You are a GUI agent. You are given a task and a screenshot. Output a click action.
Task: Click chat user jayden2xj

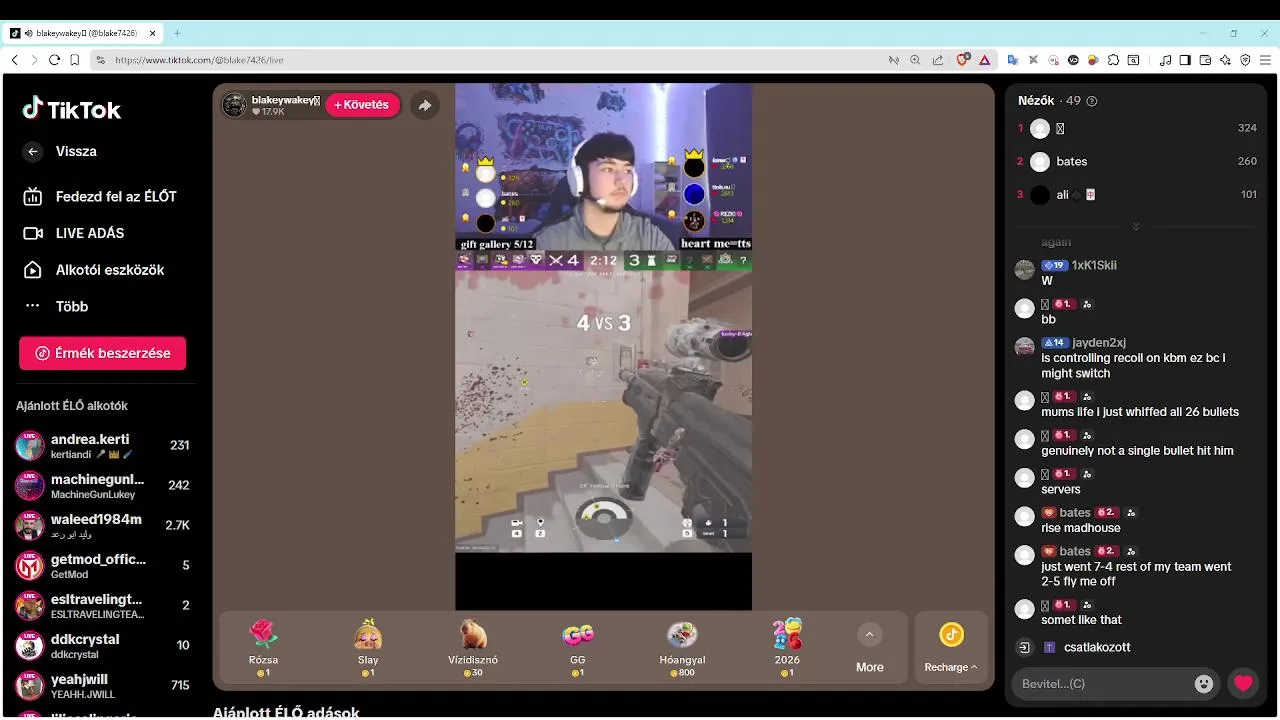(x=1099, y=343)
